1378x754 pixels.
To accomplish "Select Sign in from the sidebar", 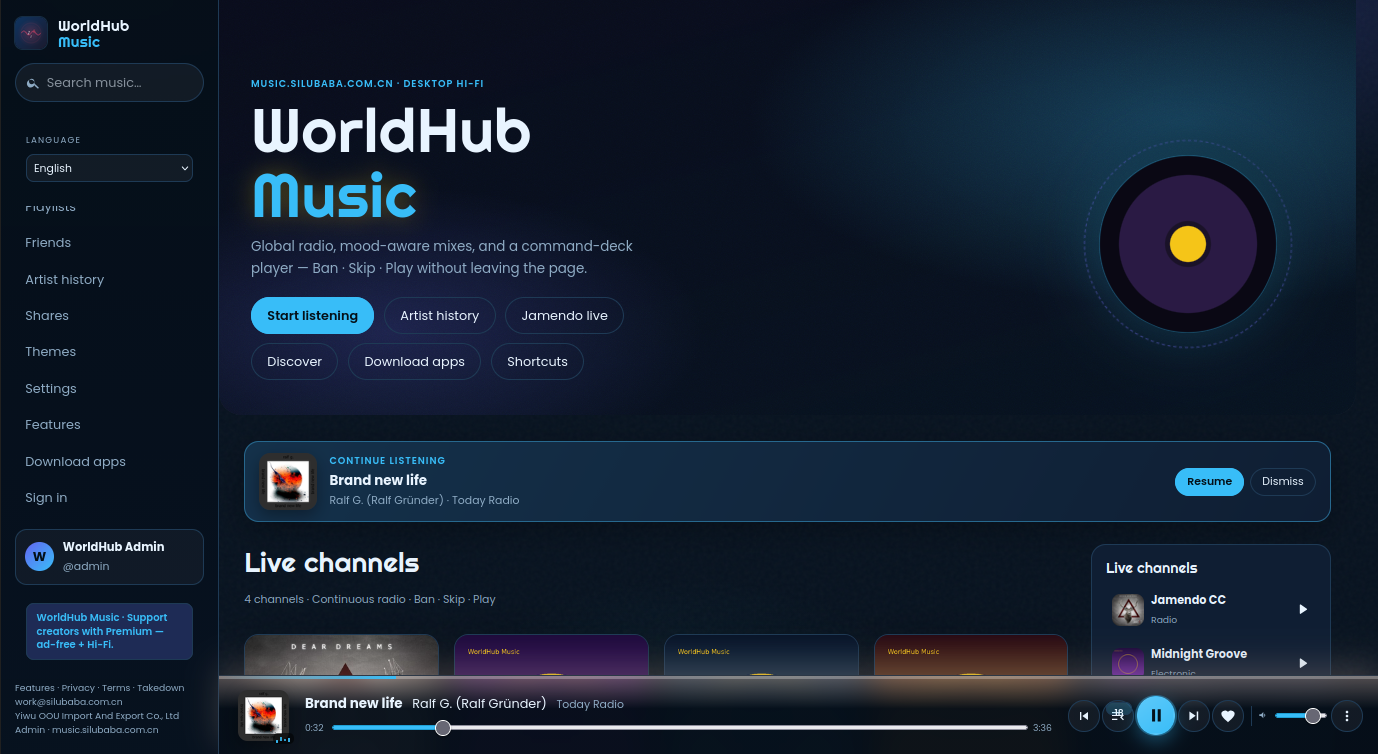I will coord(47,497).
